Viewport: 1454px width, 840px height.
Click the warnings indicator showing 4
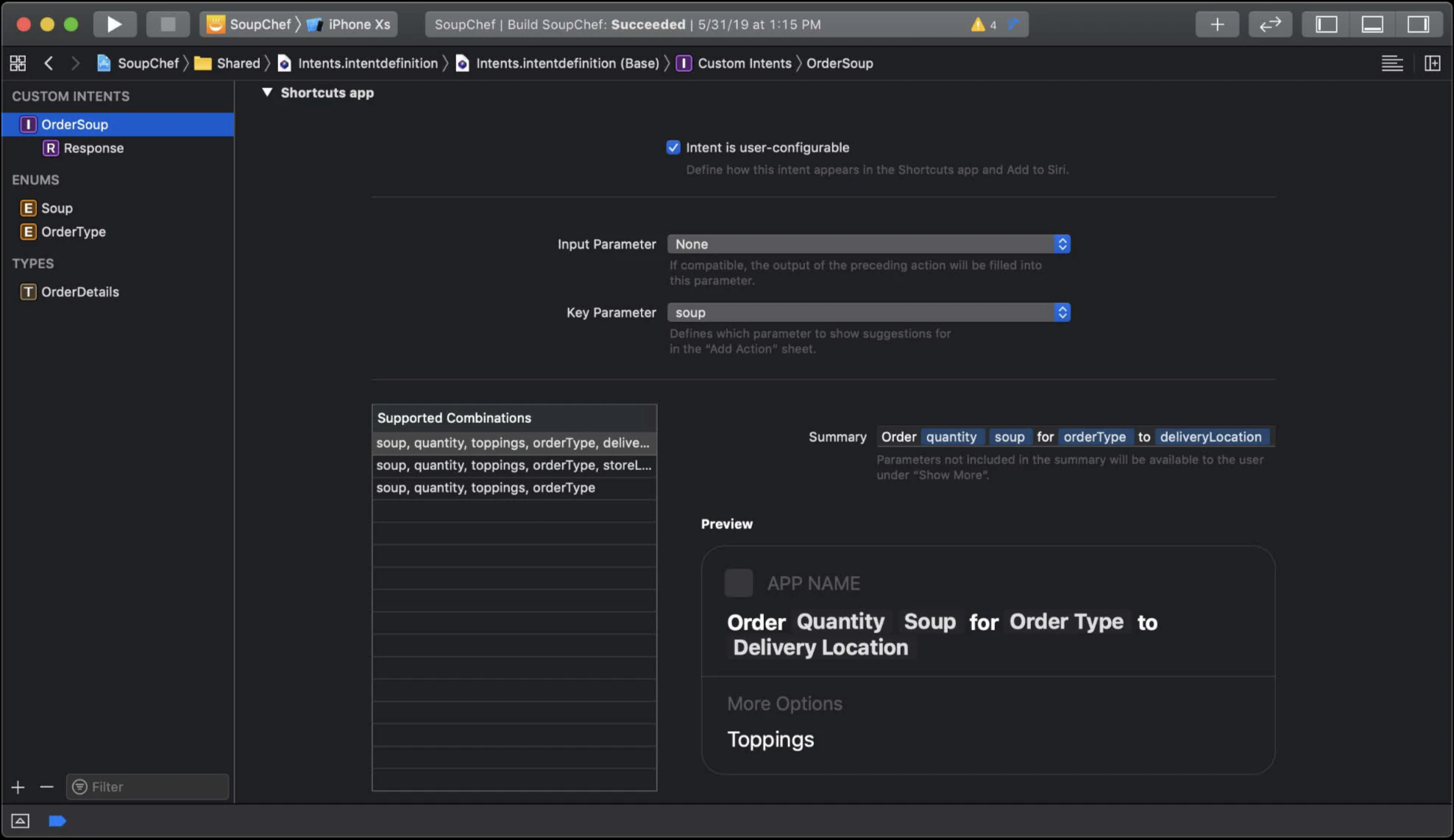click(984, 24)
